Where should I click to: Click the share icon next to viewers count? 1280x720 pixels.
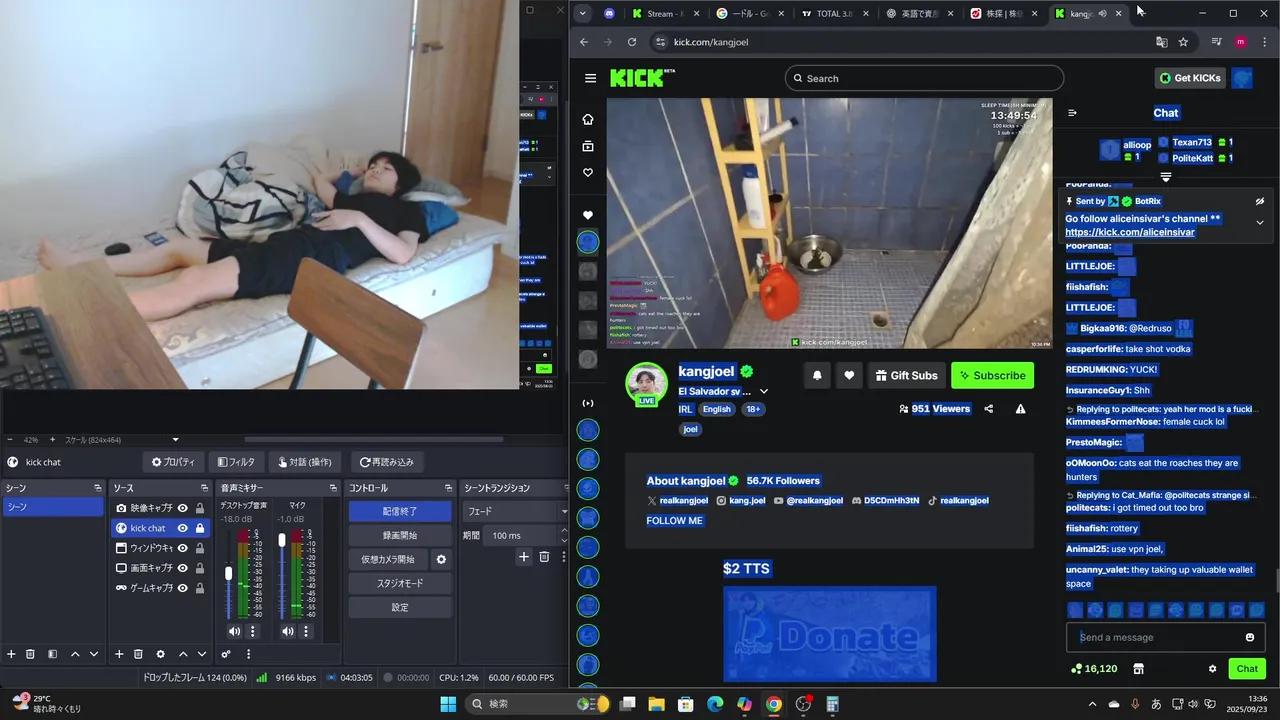coord(989,408)
